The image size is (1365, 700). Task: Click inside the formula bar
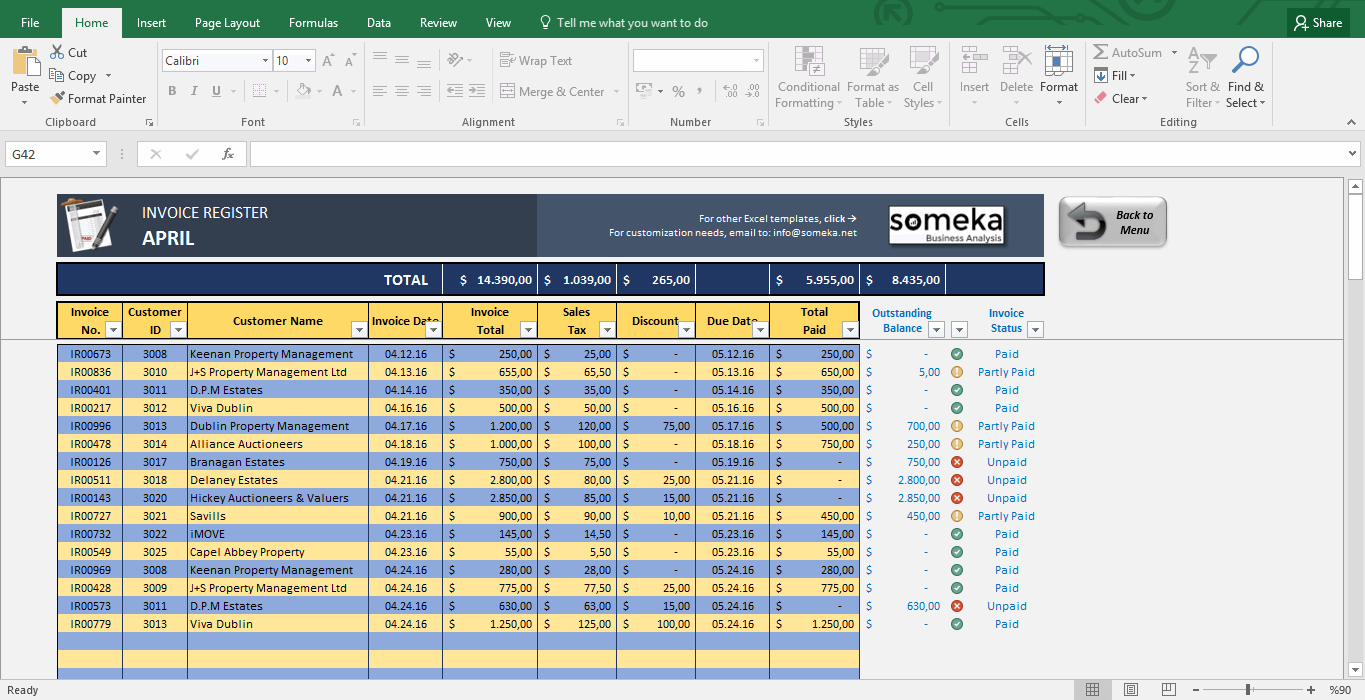[700, 153]
